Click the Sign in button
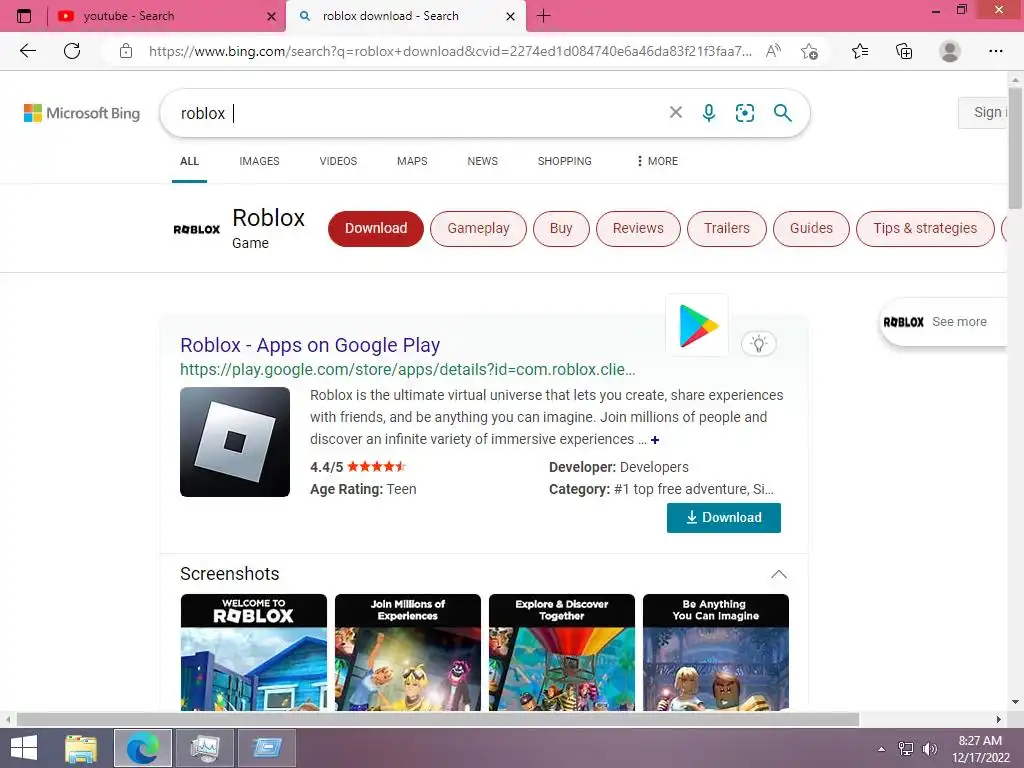The width and height of the screenshot is (1024, 768). click(985, 112)
